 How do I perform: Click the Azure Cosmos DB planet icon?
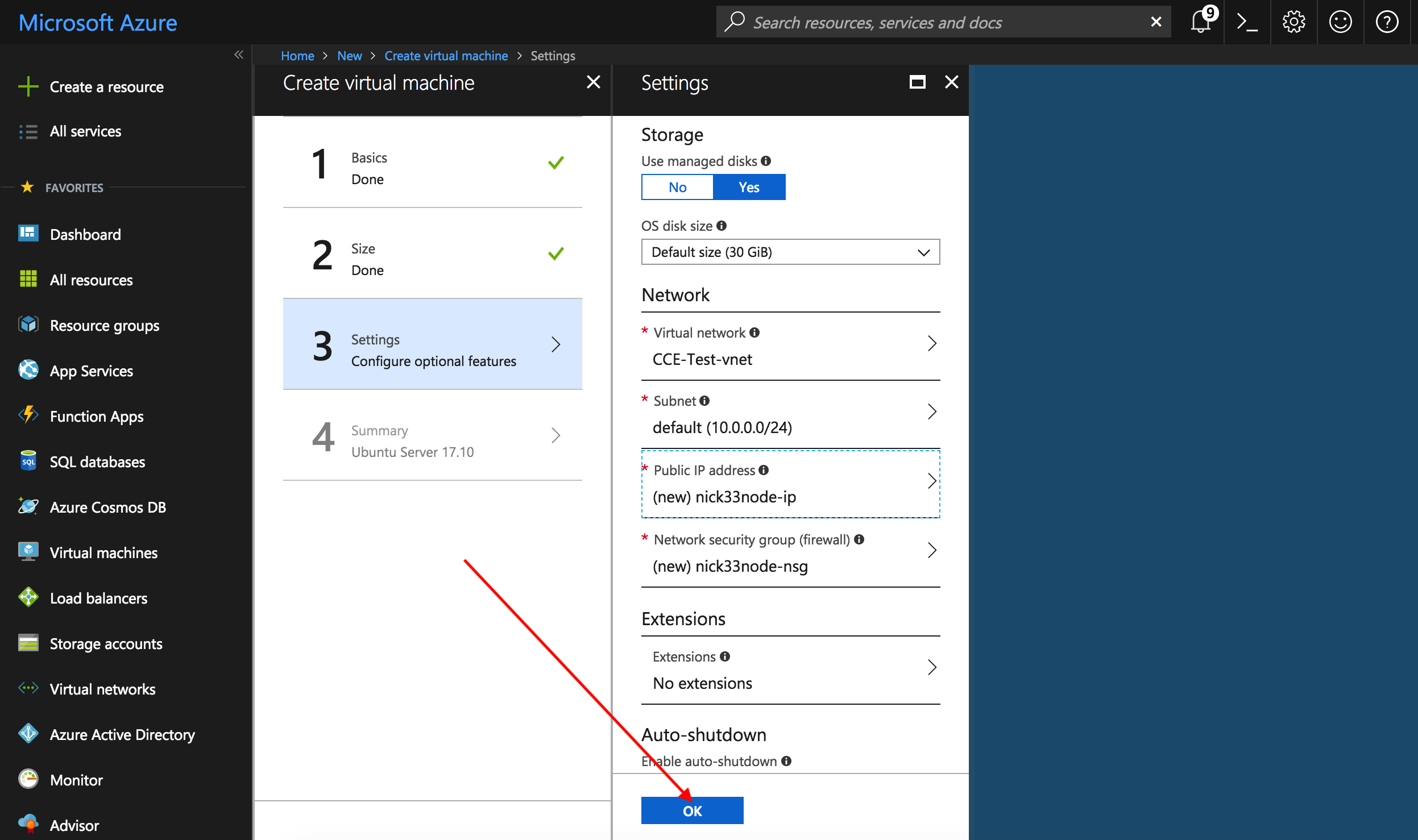coord(28,506)
